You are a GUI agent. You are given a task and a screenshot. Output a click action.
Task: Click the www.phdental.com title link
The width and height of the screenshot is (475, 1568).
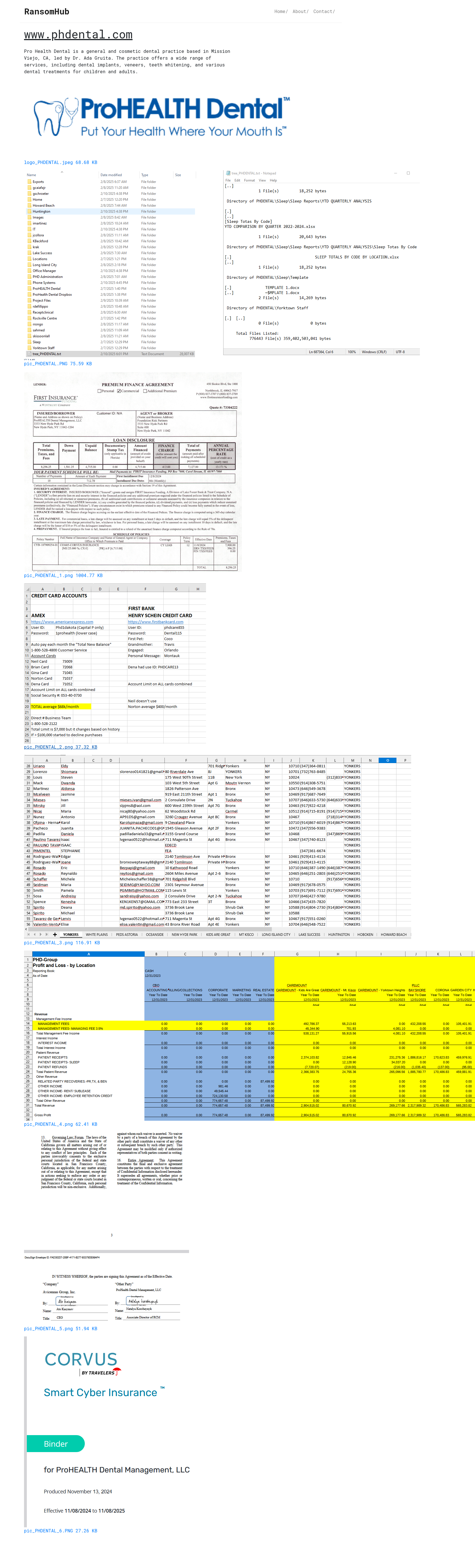point(79,35)
